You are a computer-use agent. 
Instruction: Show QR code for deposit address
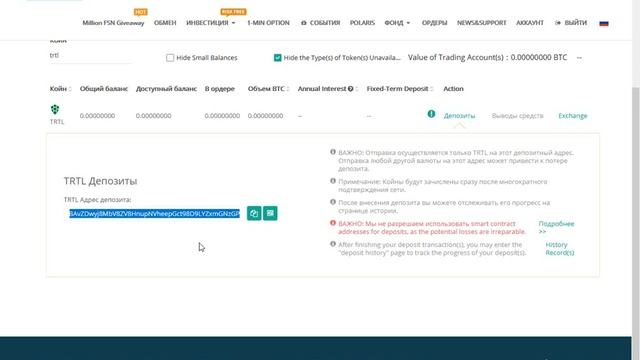[270, 213]
